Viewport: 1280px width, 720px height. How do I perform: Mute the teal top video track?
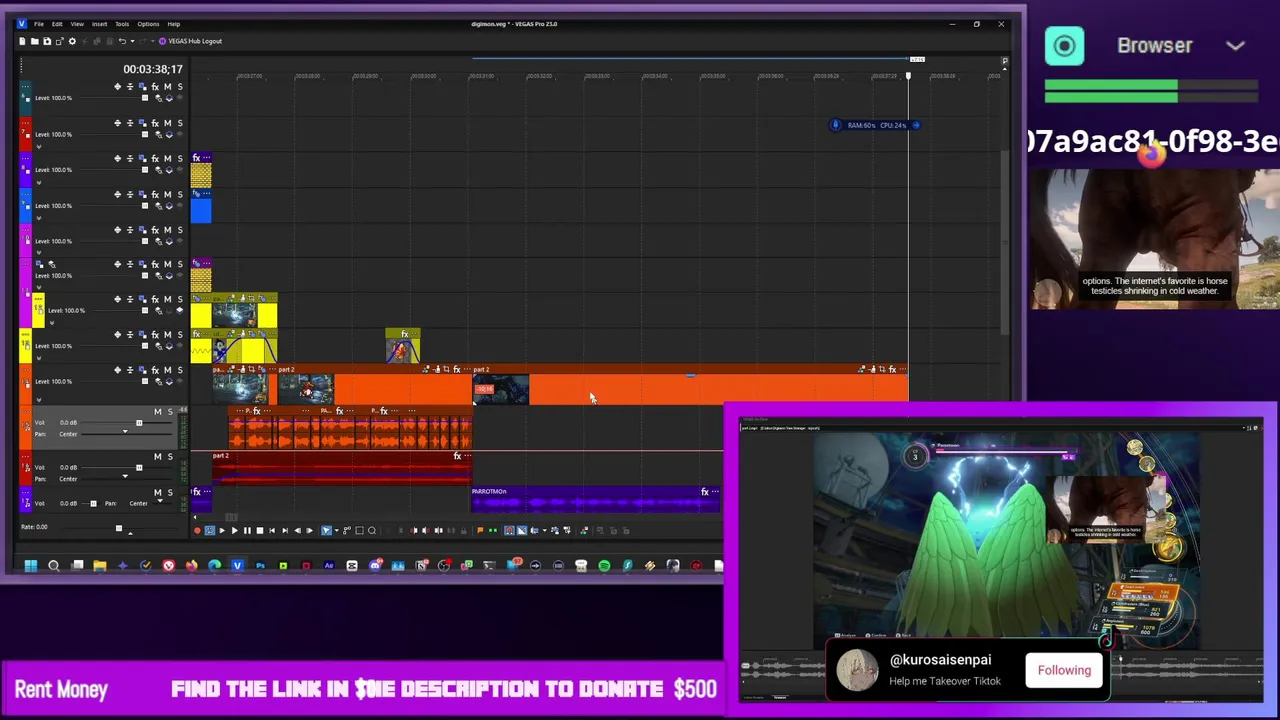167,87
